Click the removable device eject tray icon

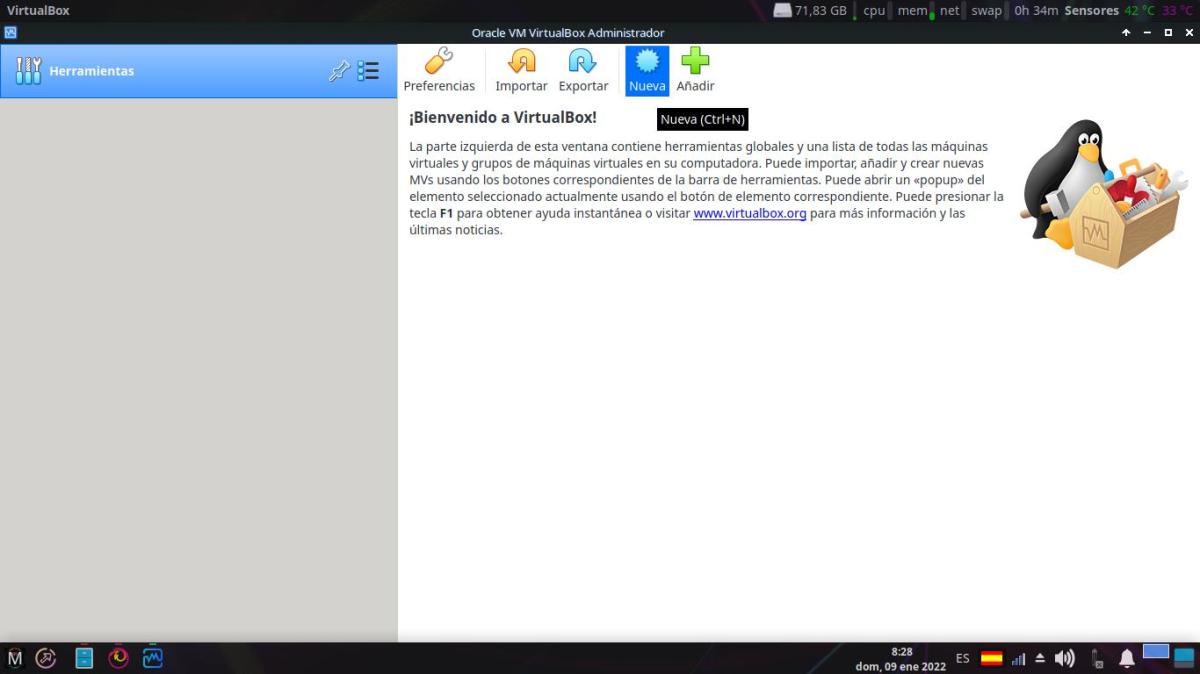(1040, 658)
